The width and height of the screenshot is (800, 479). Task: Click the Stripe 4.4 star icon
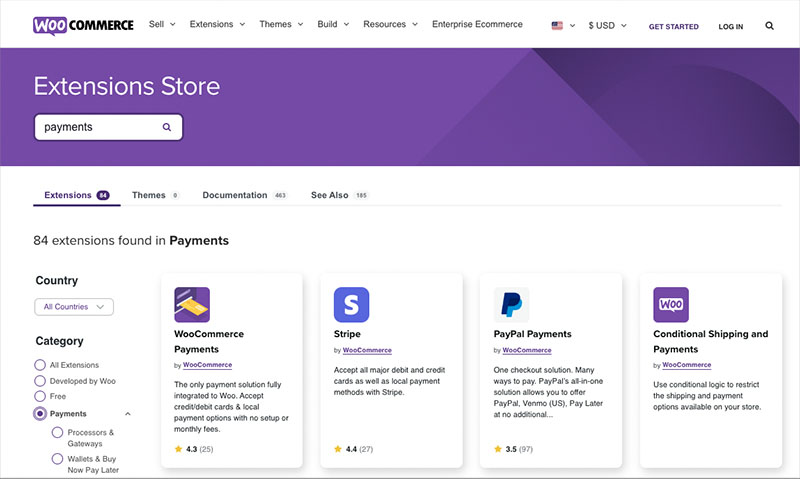tap(338, 449)
